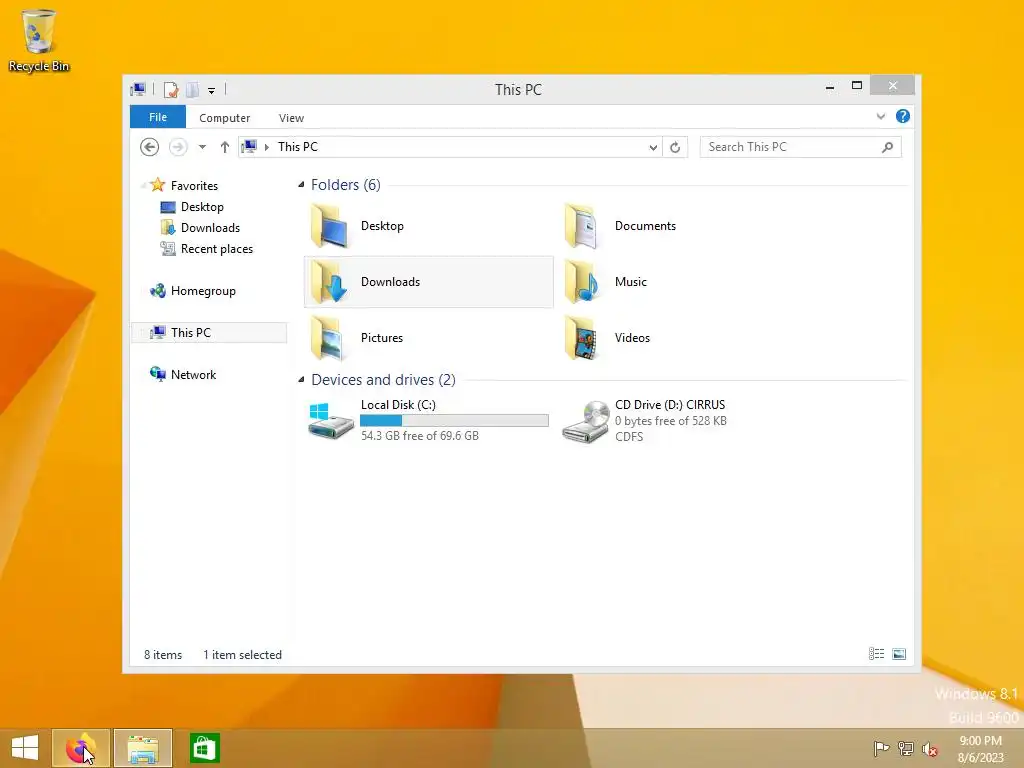Click the 54.3 GB free of 69.6 GB text
This screenshot has width=1024, height=768.
point(419,436)
